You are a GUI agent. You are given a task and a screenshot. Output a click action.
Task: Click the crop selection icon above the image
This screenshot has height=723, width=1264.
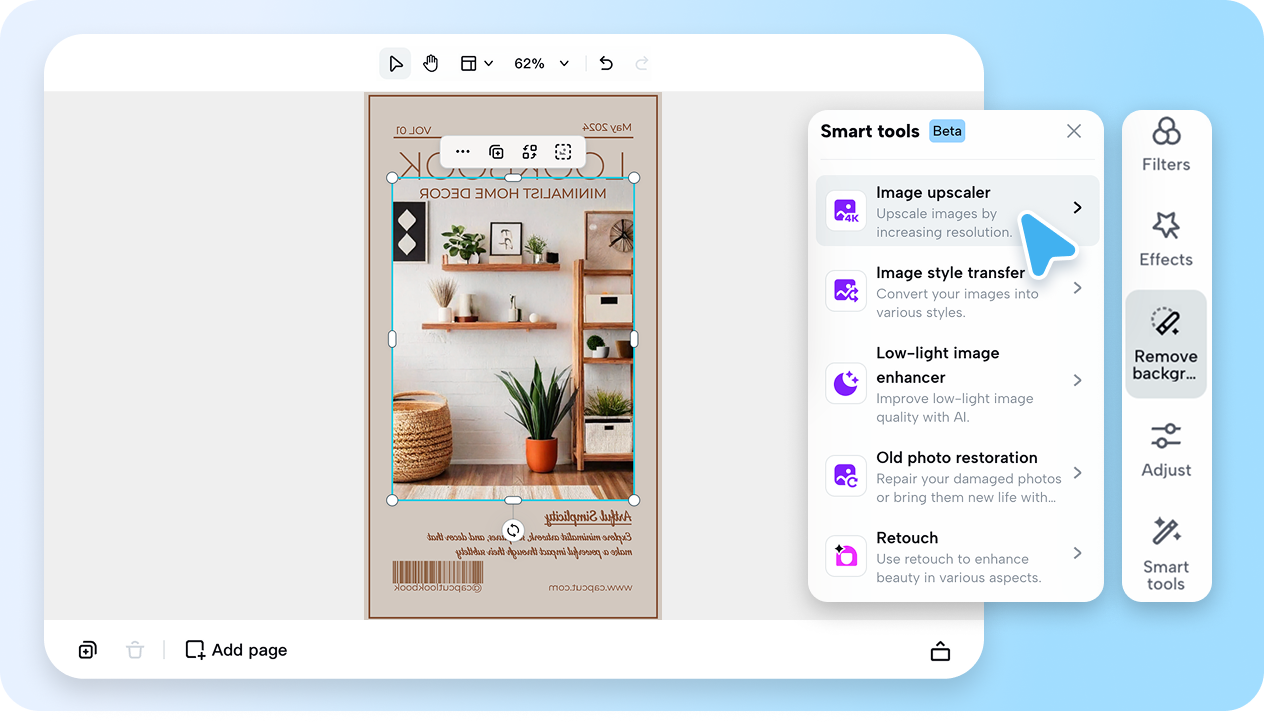pos(563,151)
